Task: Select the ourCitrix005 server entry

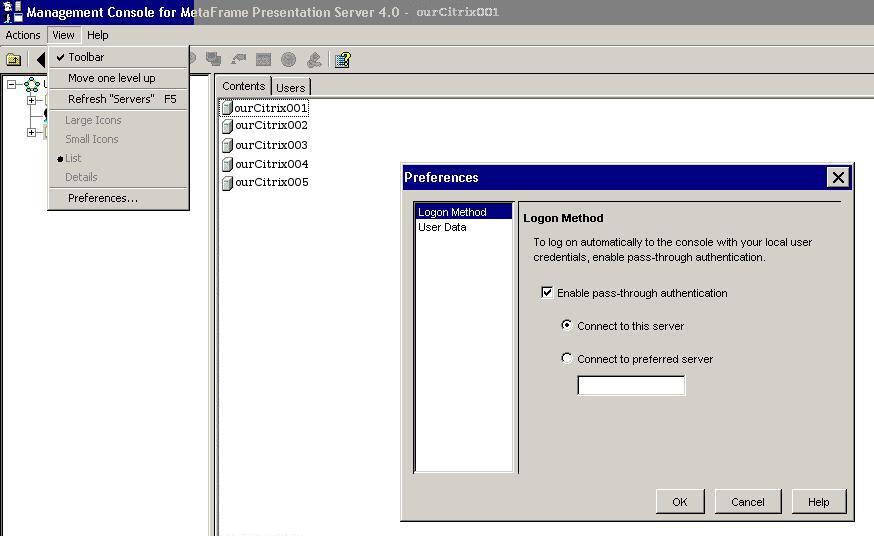Action: point(271,182)
